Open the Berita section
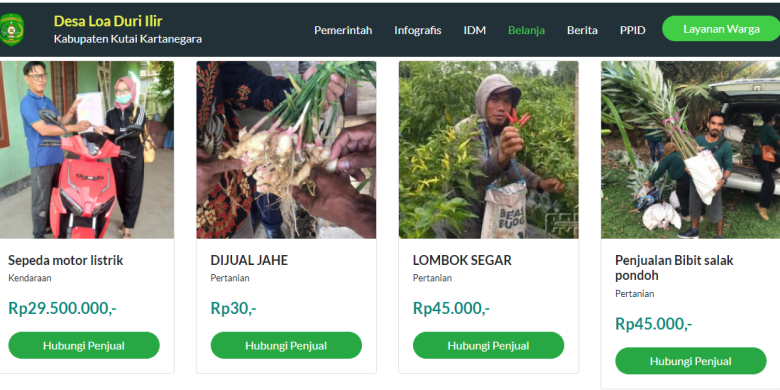The height and width of the screenshot is (390, 780). tap(582, 30)
